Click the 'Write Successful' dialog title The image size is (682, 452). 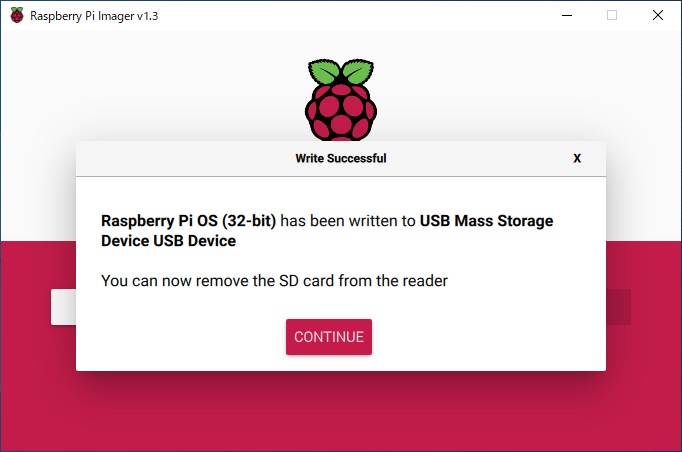click(341, 158)
